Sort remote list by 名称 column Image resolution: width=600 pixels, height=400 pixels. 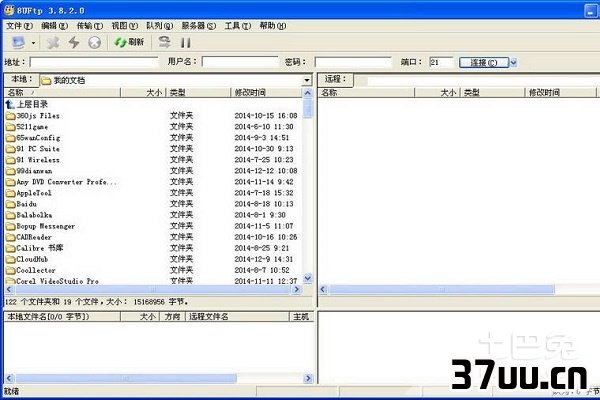[x=366, y=93]
